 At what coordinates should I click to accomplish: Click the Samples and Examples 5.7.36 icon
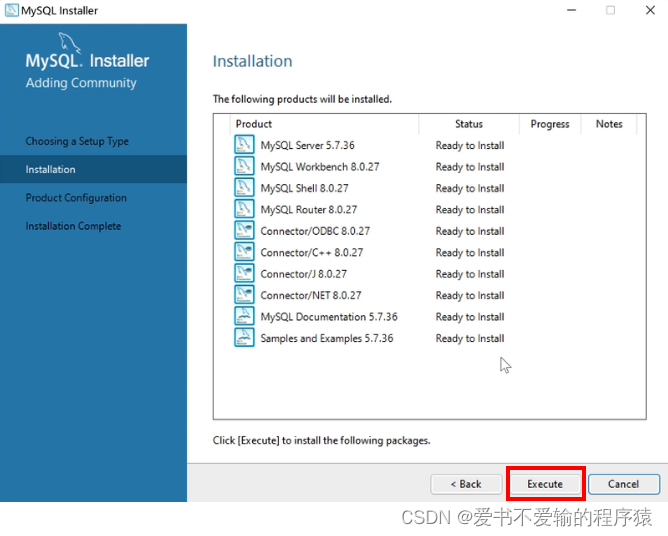click(x=244, y=338)
